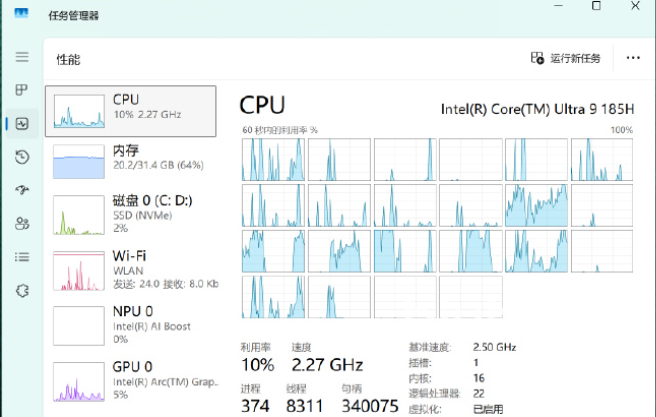Click the Task Manager app icon in title bar
656x417 pixels.
click(21, 16)
